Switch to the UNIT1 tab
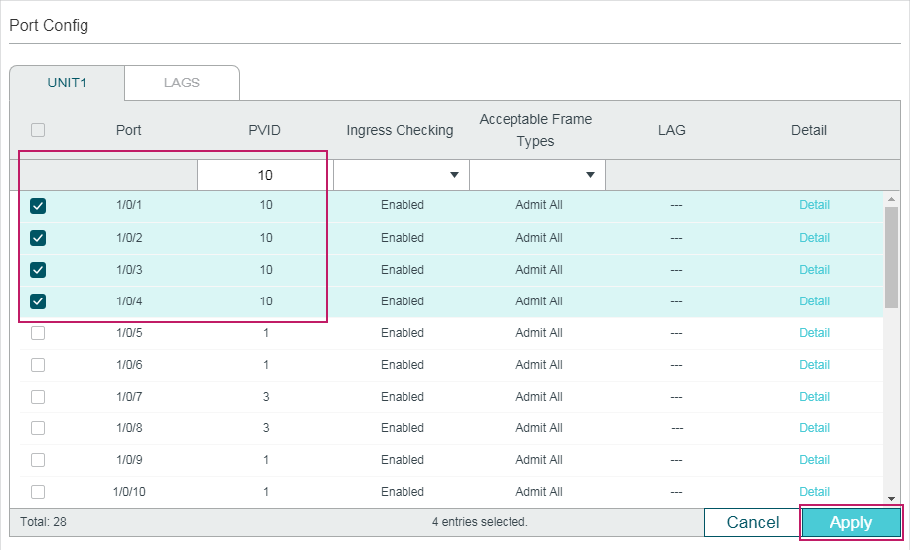 [67, 83]
